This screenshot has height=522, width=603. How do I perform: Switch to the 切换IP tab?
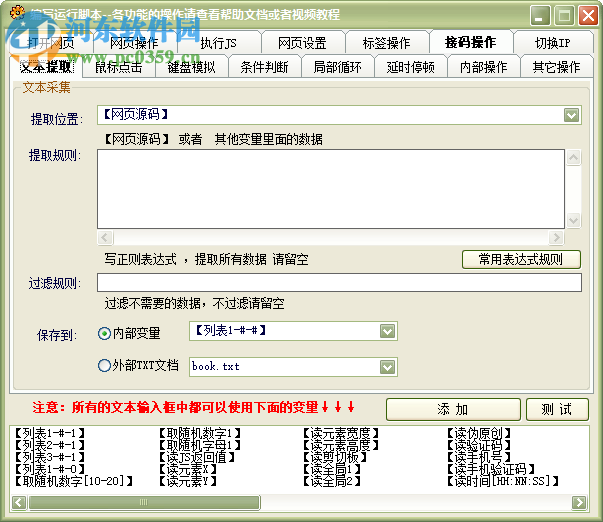click(x=553, y=43)
